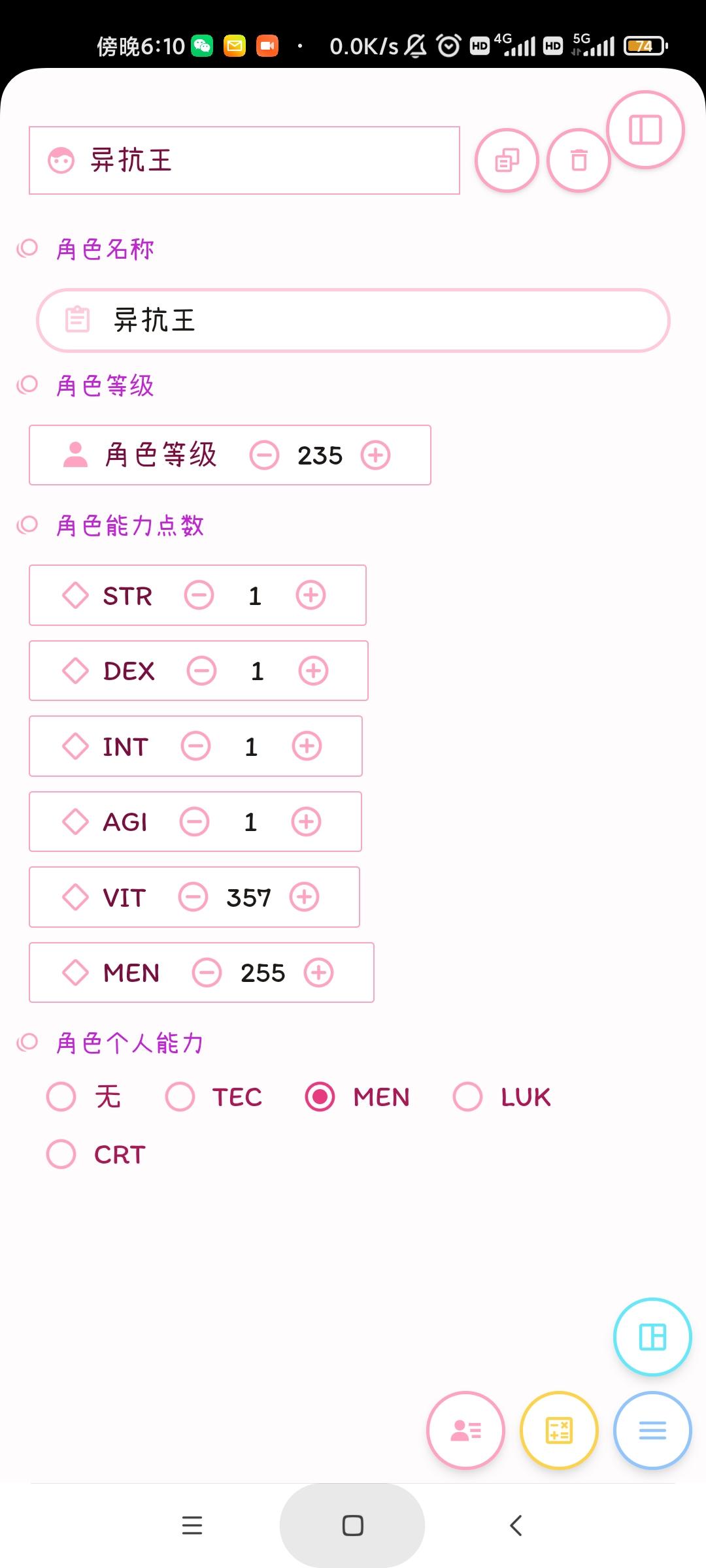Tap the pink character profile button
This screenshot has width=706, height=1568.
tap(465, 1431)
